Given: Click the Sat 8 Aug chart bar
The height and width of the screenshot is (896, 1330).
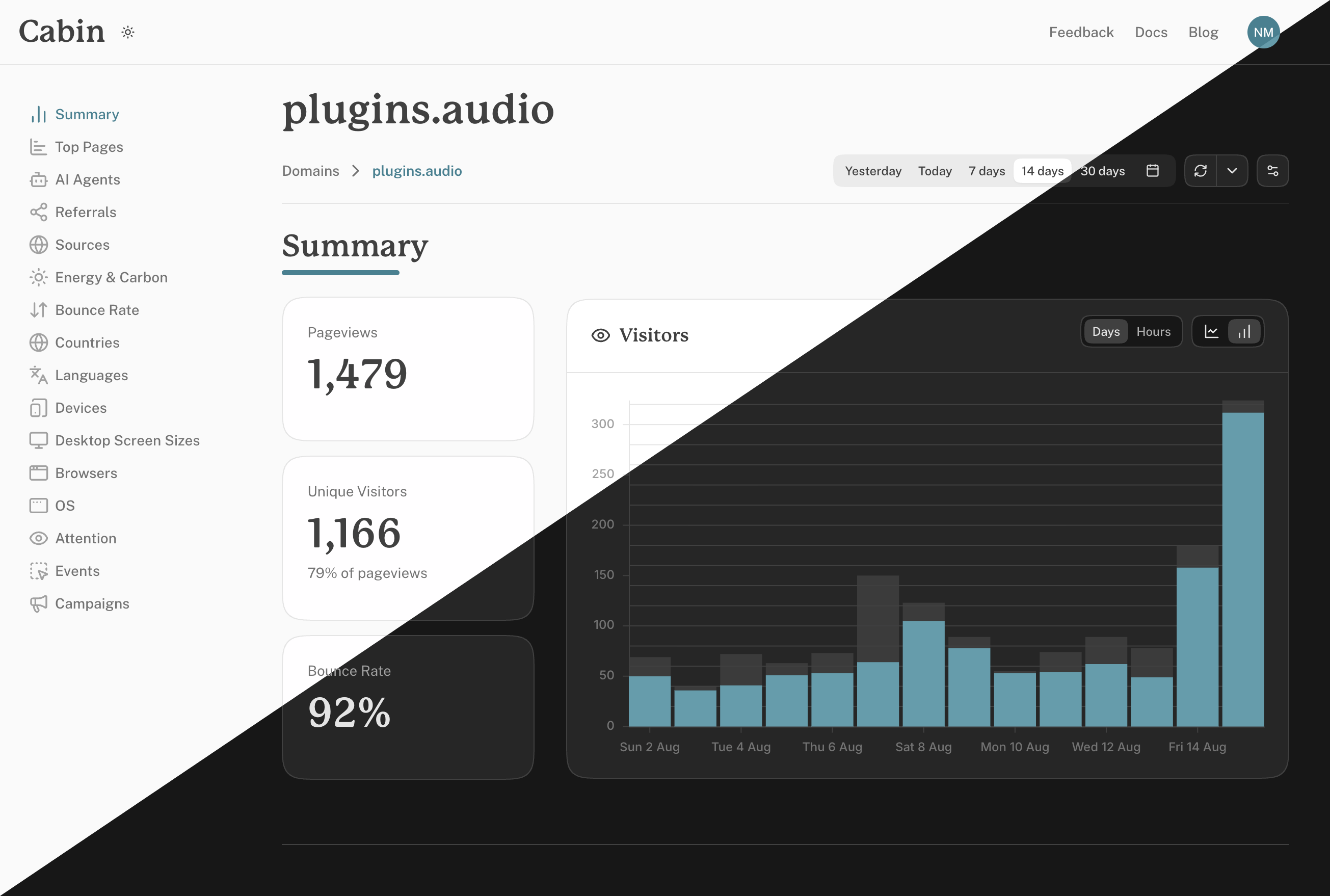Looking at the screenshot, I should [923, 673].
